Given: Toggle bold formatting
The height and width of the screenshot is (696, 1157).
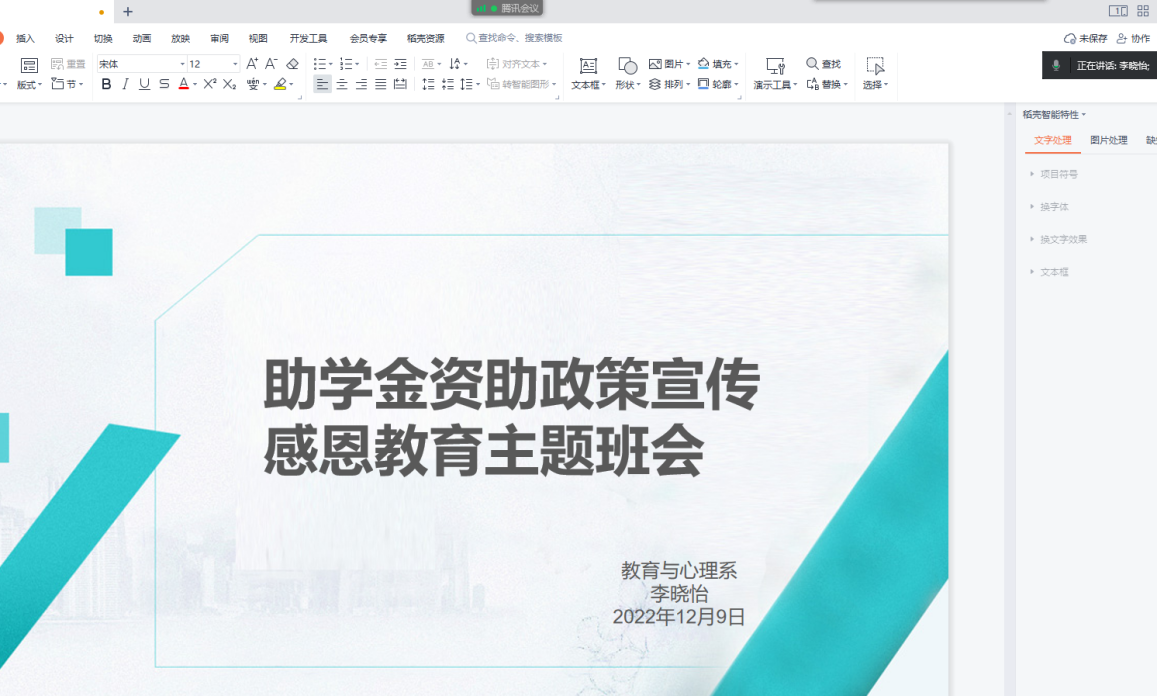Looking at the screenshot, I should [x=107, y=84].
